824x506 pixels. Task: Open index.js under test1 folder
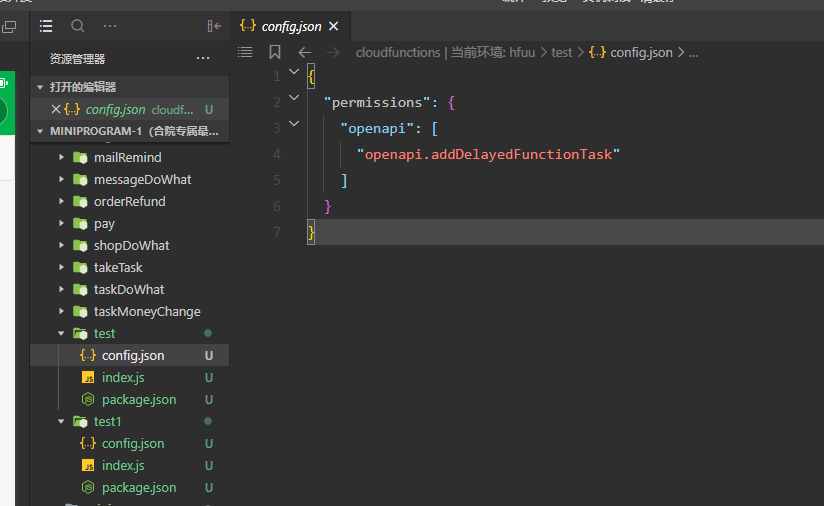(x=130, y=466)
